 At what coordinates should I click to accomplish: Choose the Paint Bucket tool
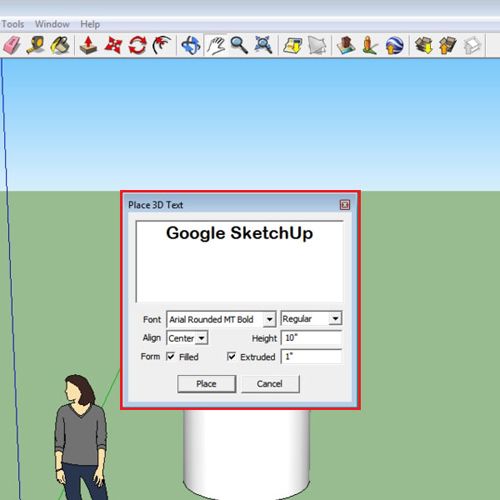coord(60,45)
